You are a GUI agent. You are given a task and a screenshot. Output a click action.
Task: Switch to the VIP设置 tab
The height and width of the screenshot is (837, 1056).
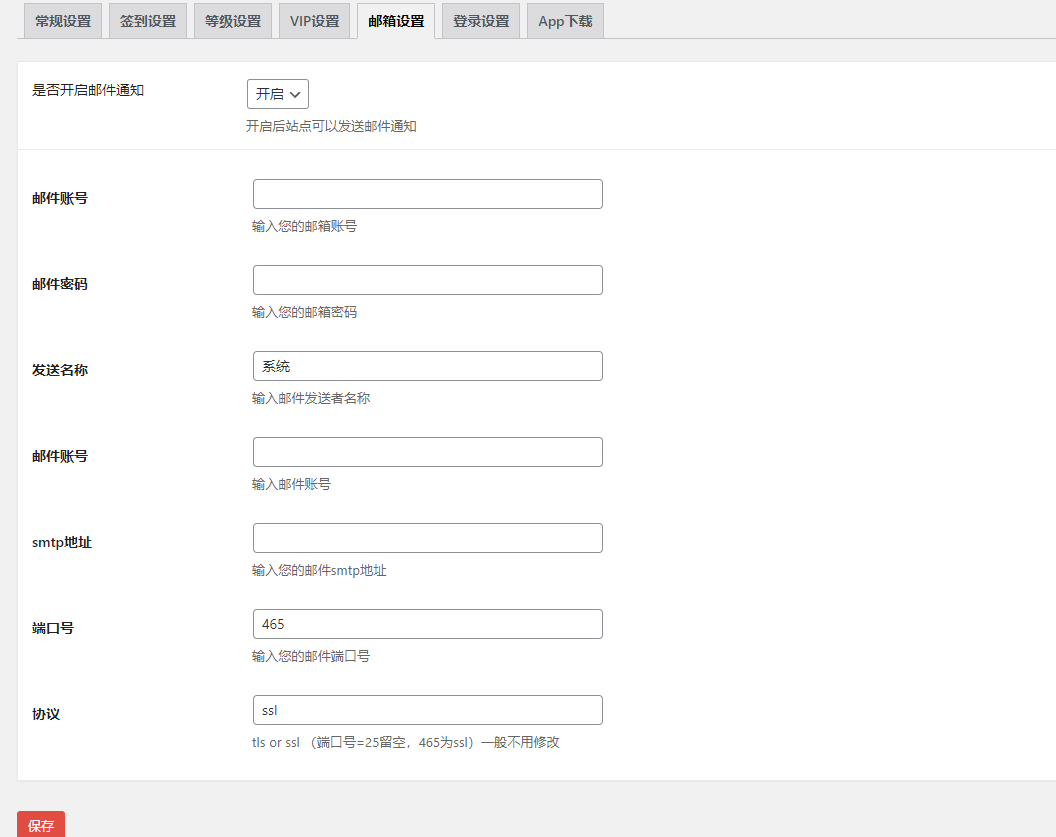[314, 20]
